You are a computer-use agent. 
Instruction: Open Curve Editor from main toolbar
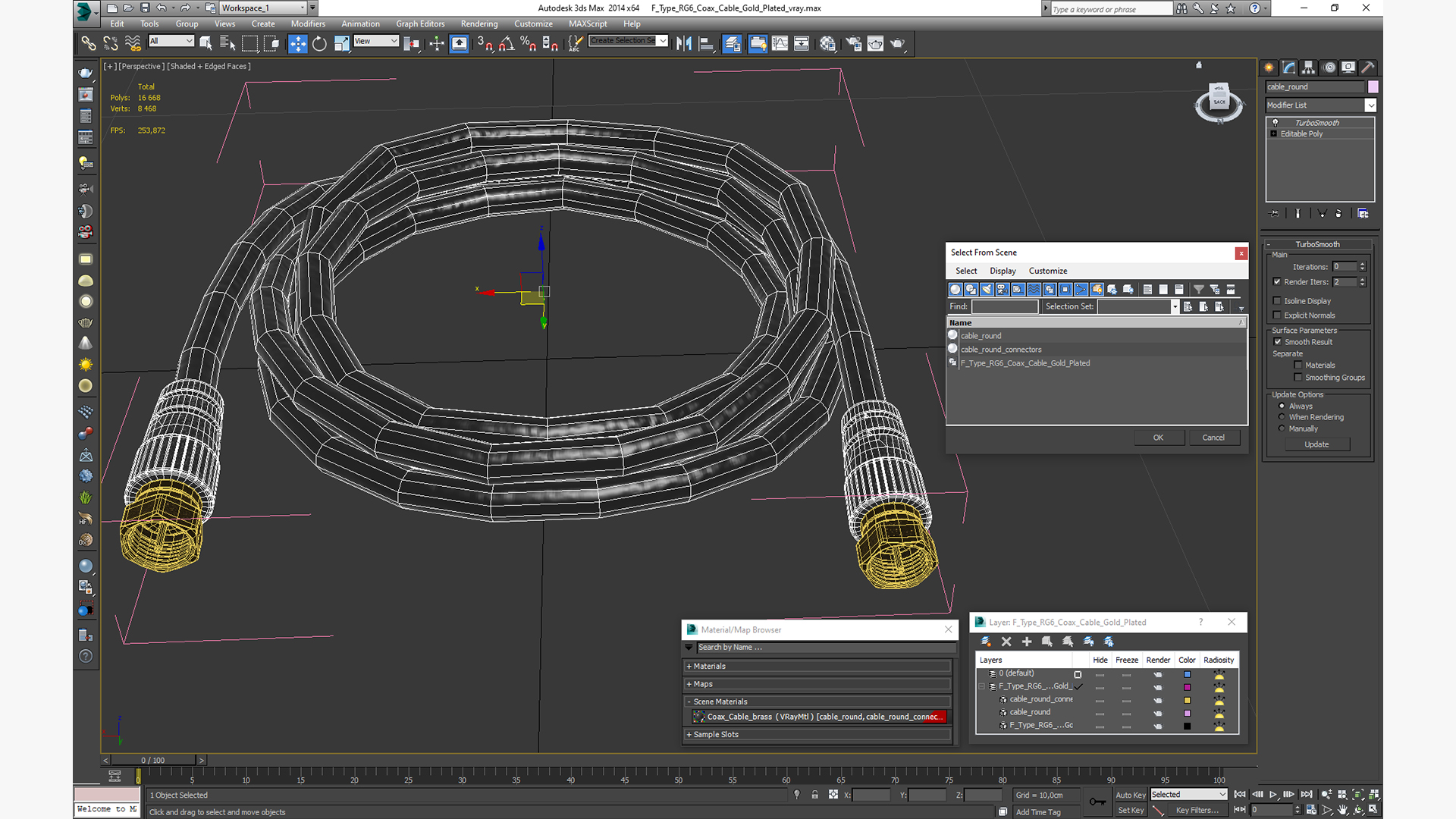[780, 44]
